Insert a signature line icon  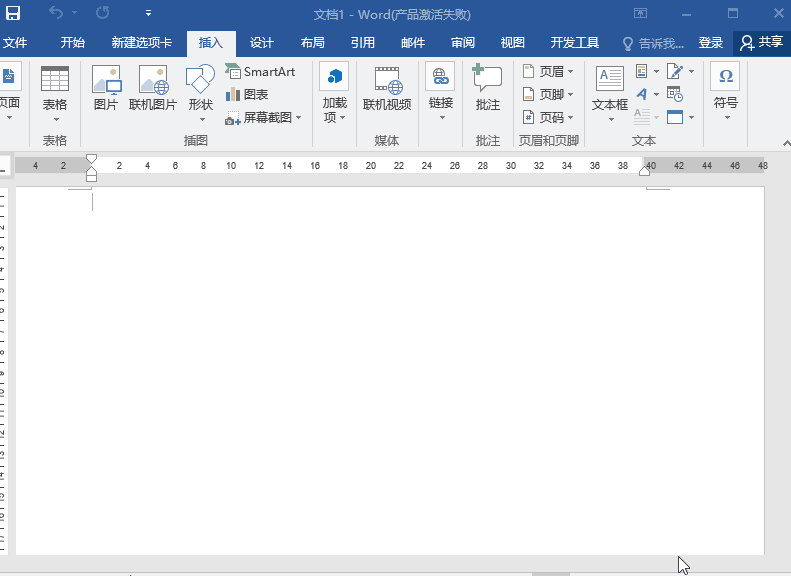coord(675,71)
